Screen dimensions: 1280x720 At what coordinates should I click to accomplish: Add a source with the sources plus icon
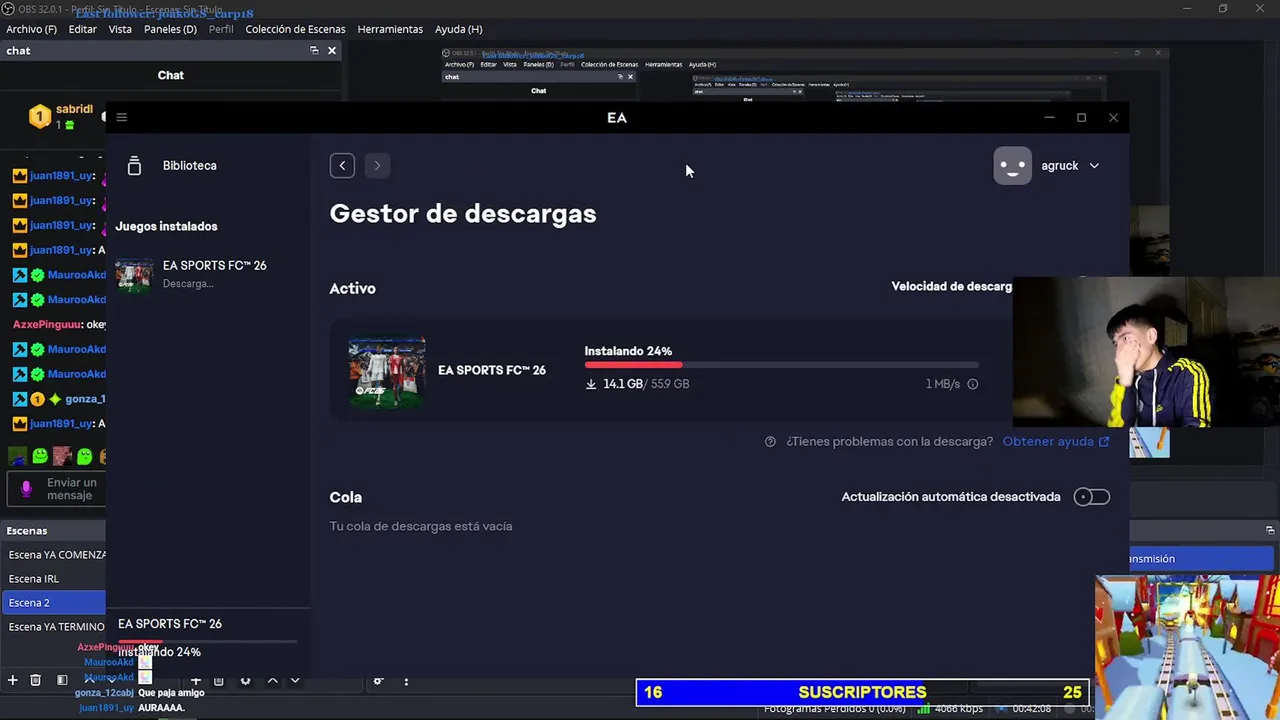pyautogui.click(x=196, y=680)
